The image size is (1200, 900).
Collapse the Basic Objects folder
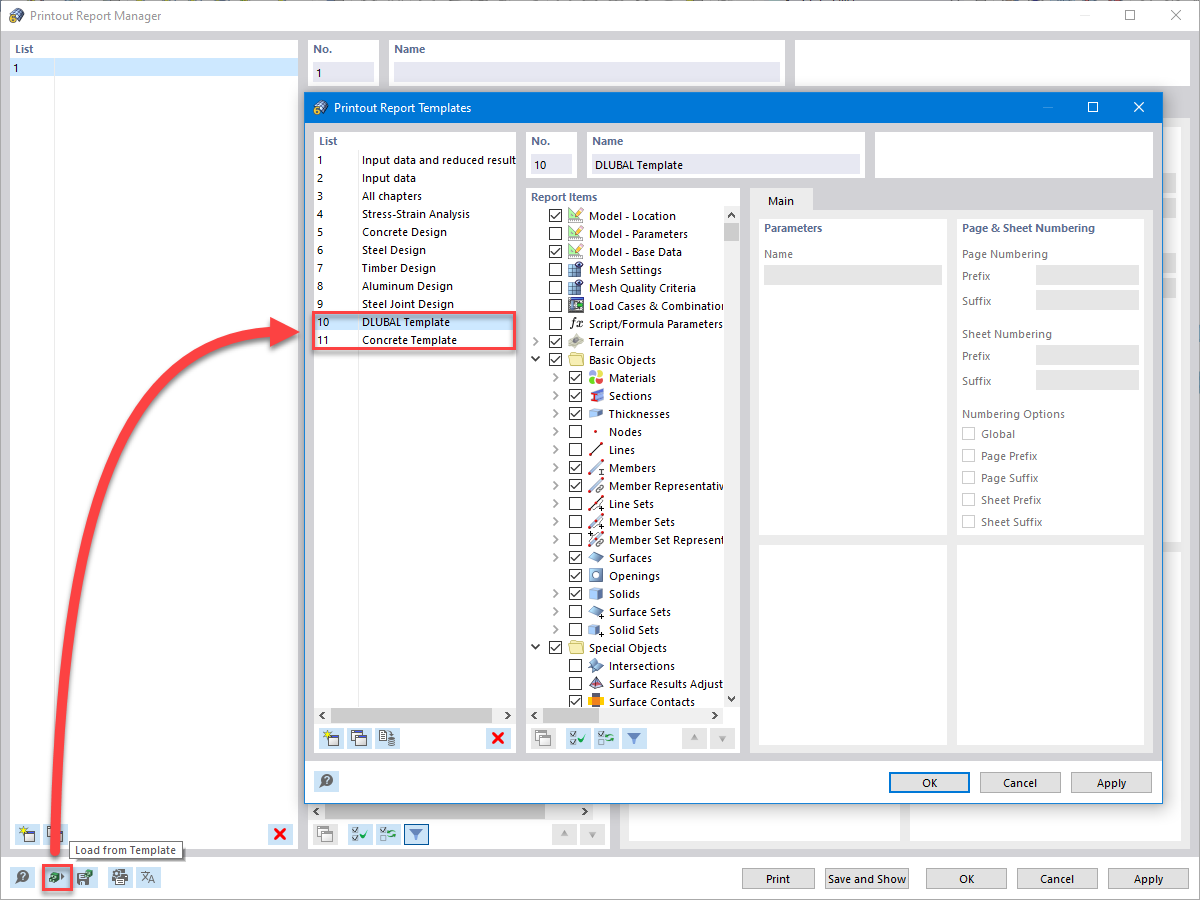[537, 360]
